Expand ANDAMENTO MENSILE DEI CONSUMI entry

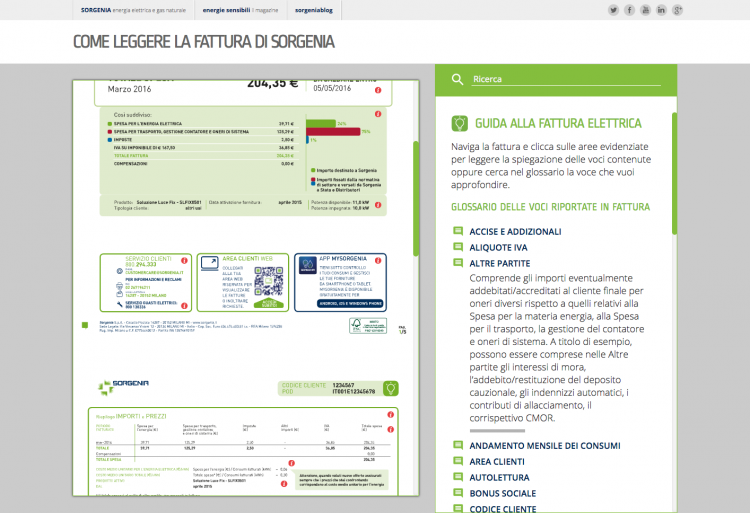coord(544,446)
